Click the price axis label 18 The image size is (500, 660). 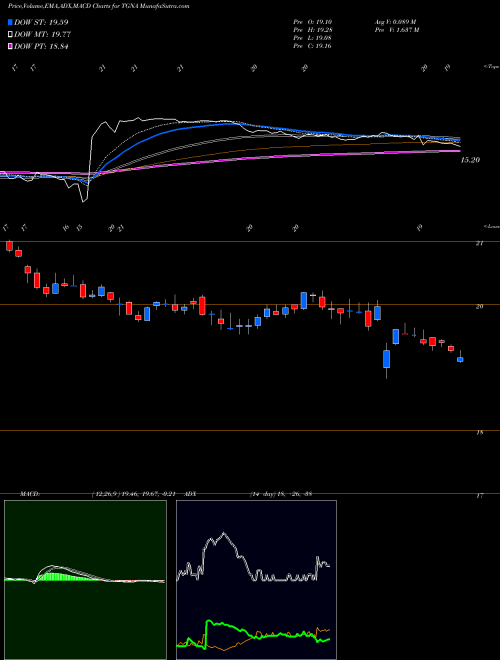pyautogui.click(x=479, y=433)
